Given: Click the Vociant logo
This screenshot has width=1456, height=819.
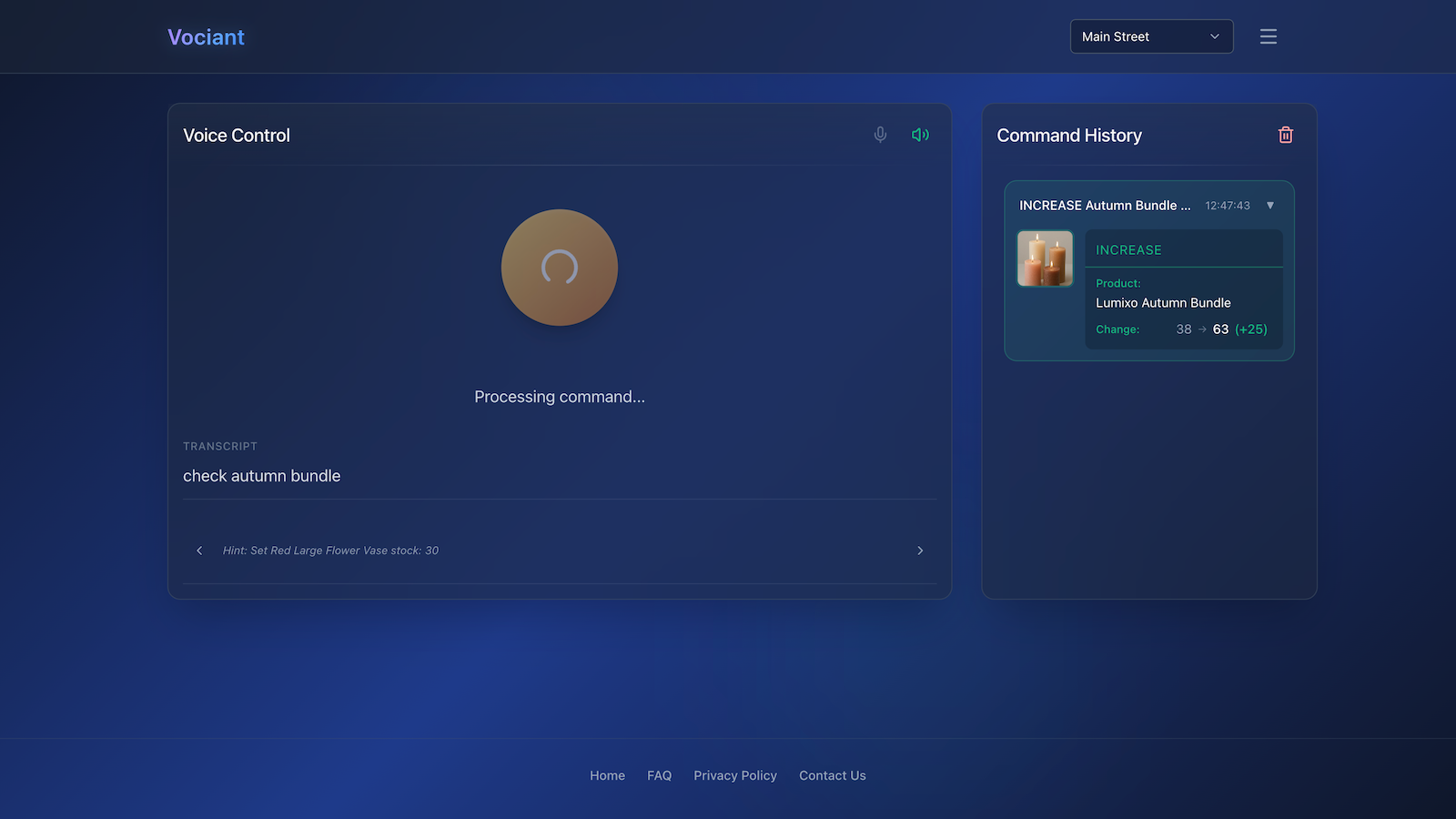Looking at the screenshot, I should 206,37.
